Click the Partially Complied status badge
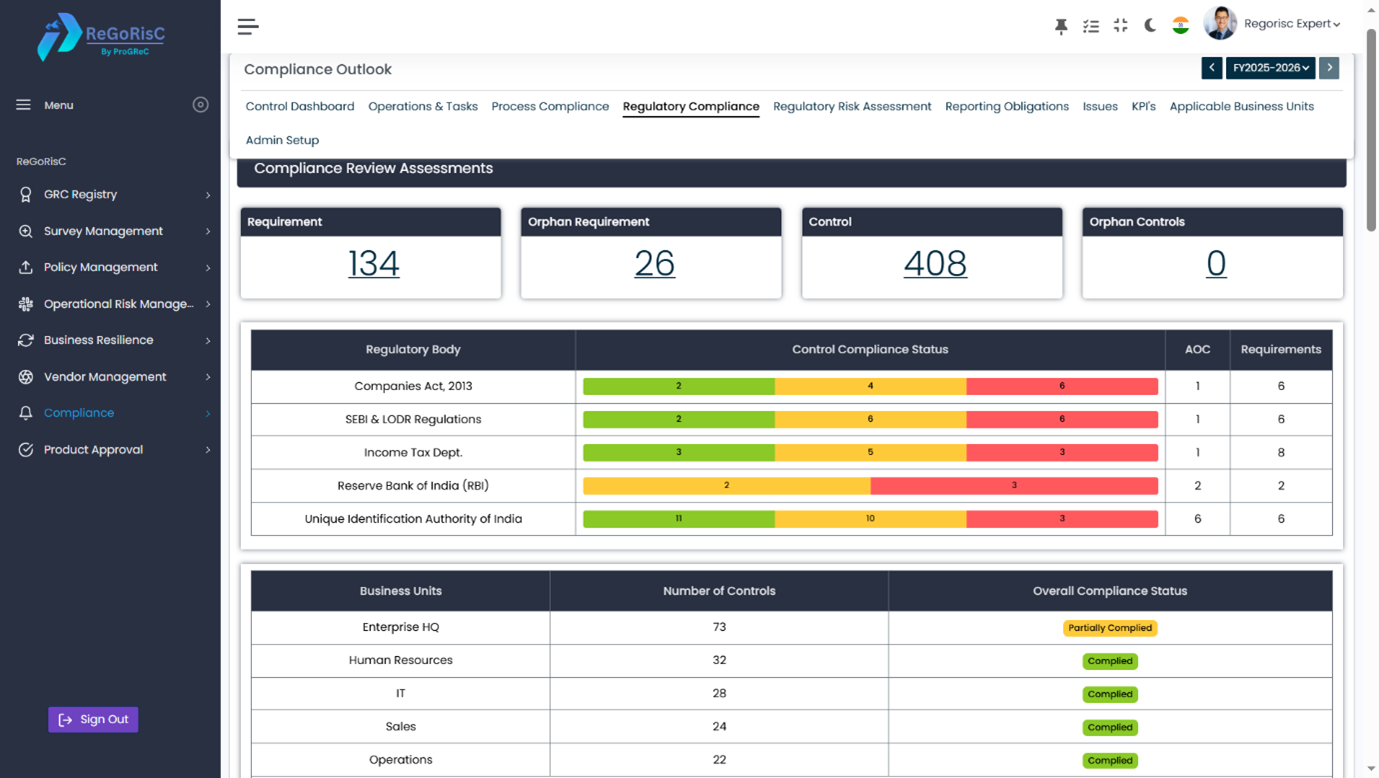 point(1110,629)
